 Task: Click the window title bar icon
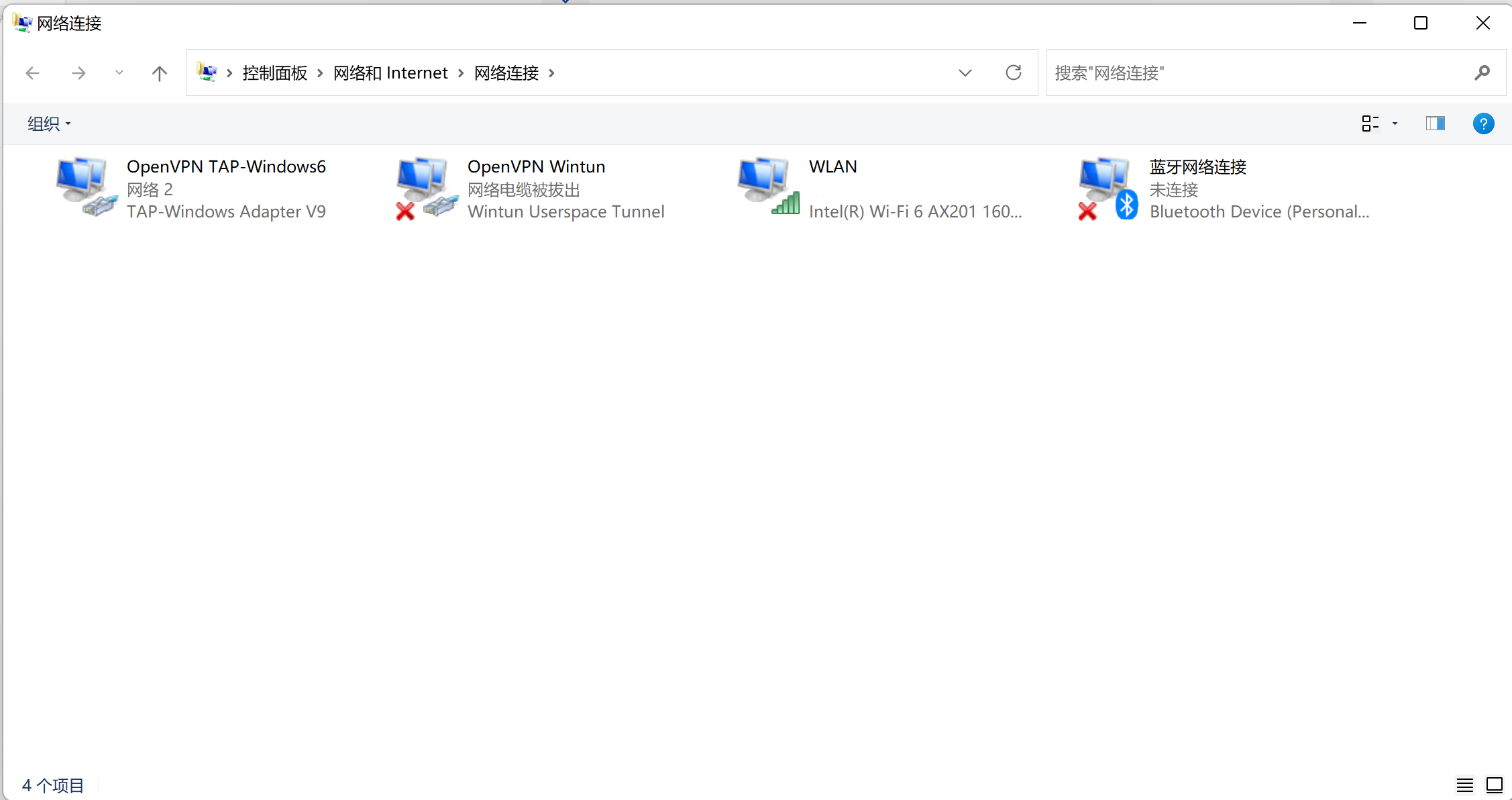[22, 23]
